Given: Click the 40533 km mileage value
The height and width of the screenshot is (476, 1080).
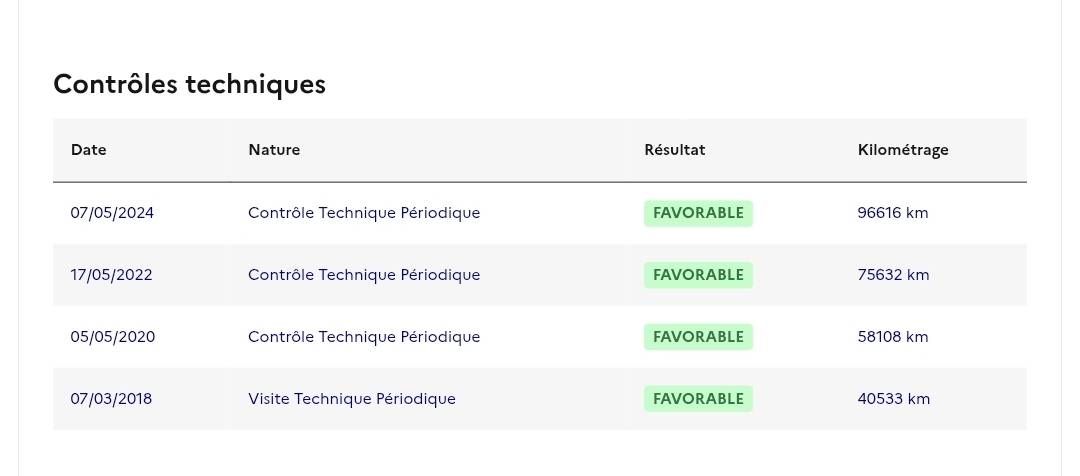Looking at the screenshot, I should [x=893, y=399].
